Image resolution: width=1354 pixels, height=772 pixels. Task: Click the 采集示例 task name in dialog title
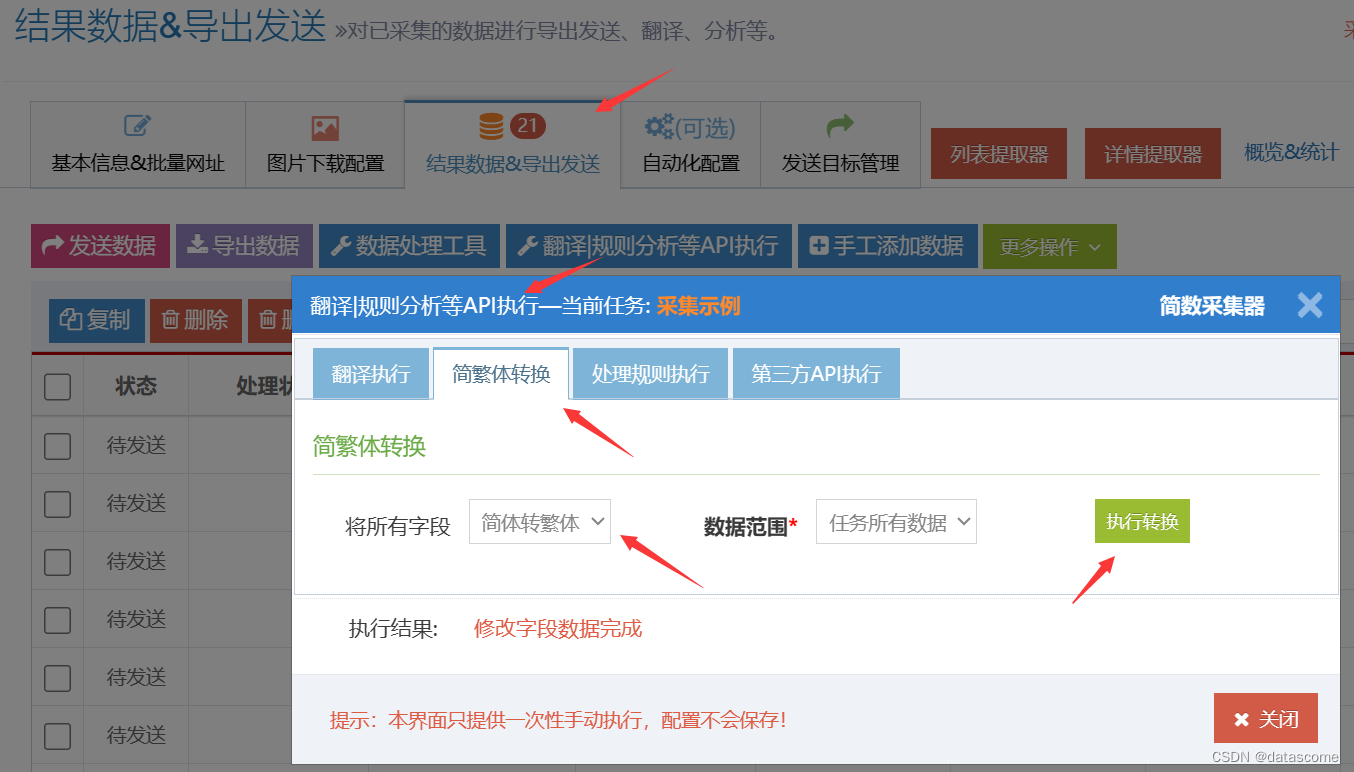(x=698, y=306)
